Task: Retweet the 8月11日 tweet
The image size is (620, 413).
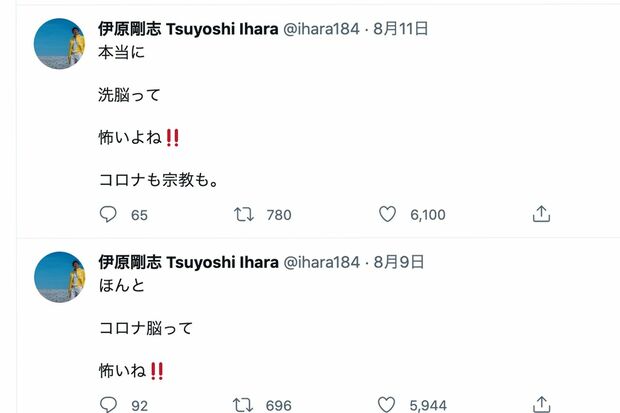Action: (243, 214)
